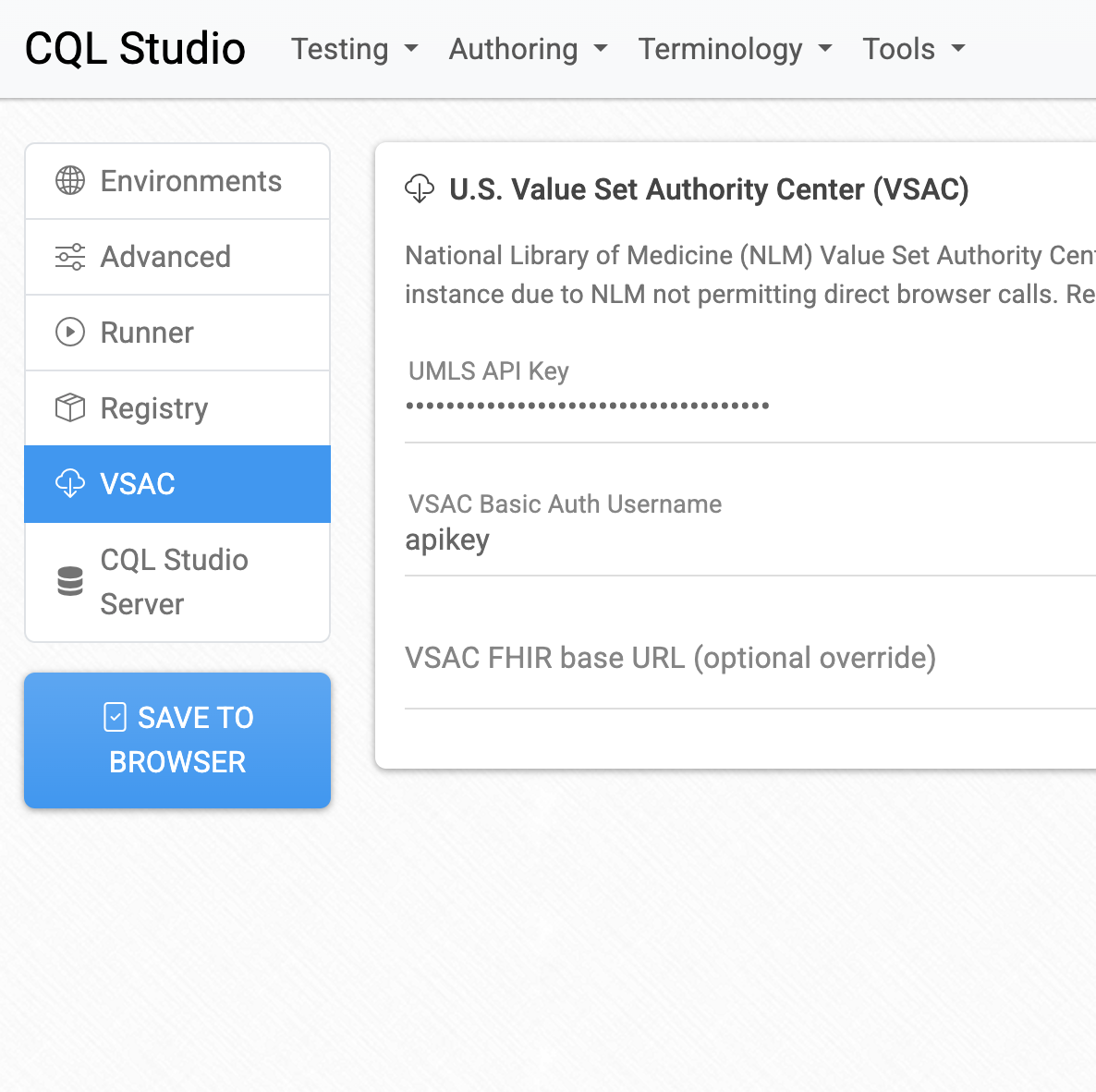Screen dimensions: 1096x1092
Task: Switch to the Advanced settings tab
Action: 177,257
